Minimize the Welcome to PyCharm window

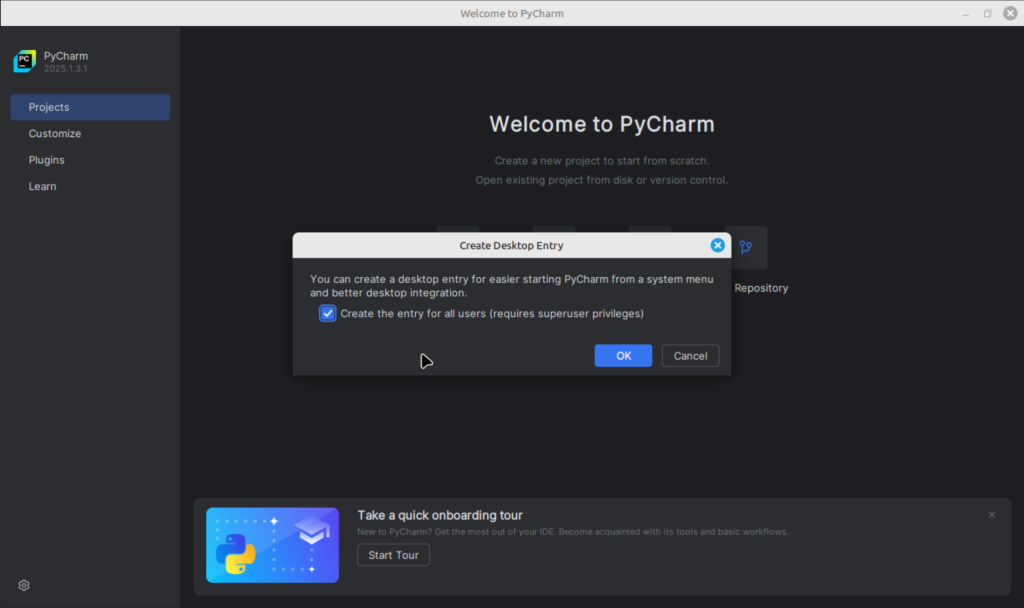coord(964,13)
